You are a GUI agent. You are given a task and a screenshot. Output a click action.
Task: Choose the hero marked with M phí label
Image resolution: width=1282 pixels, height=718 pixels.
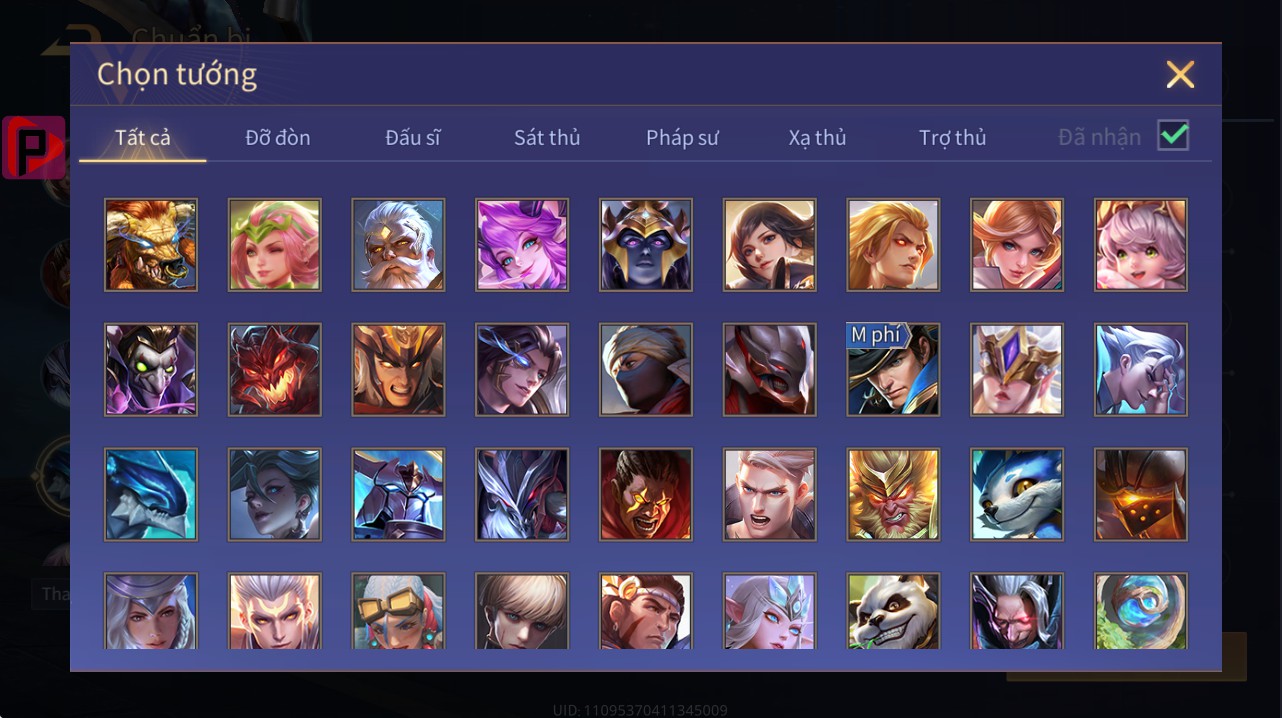893,369
